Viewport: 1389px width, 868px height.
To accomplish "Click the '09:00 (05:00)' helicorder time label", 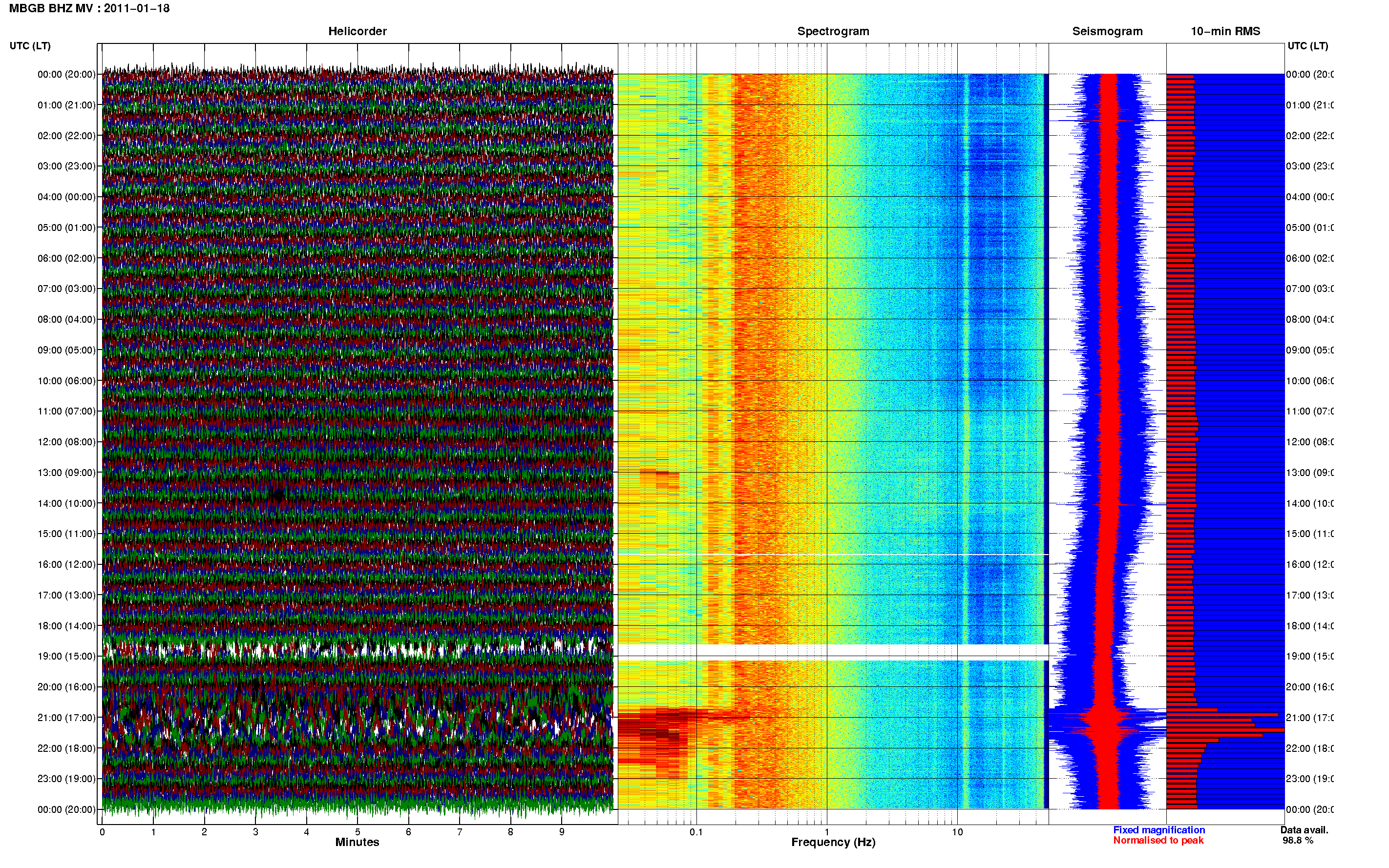I will [x=66, y=350].
